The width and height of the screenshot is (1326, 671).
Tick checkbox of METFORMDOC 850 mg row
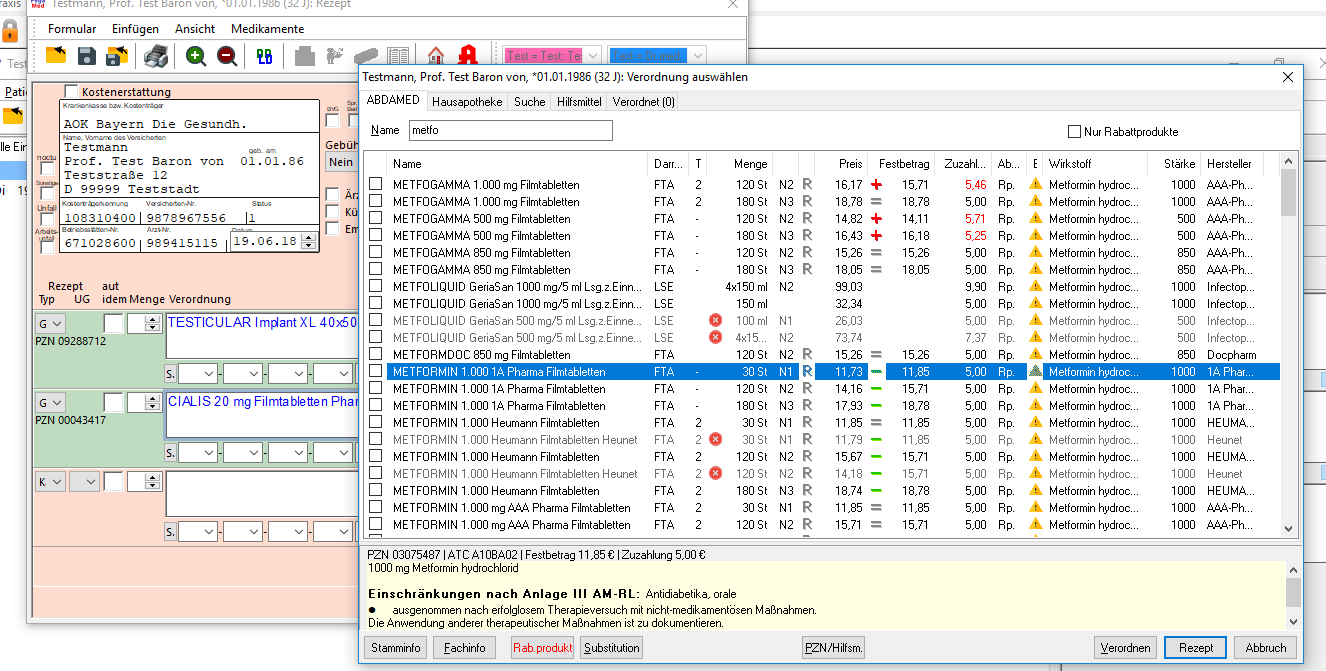click(375, 354)
